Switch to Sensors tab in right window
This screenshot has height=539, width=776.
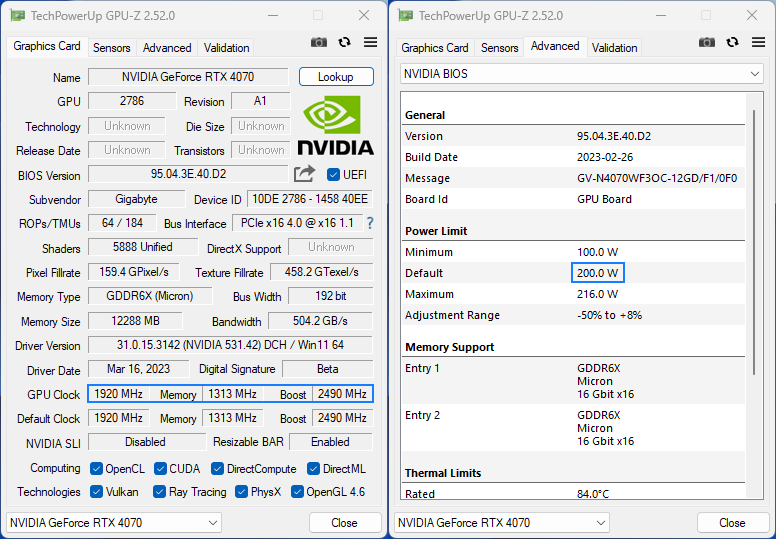tap(499, 48)
